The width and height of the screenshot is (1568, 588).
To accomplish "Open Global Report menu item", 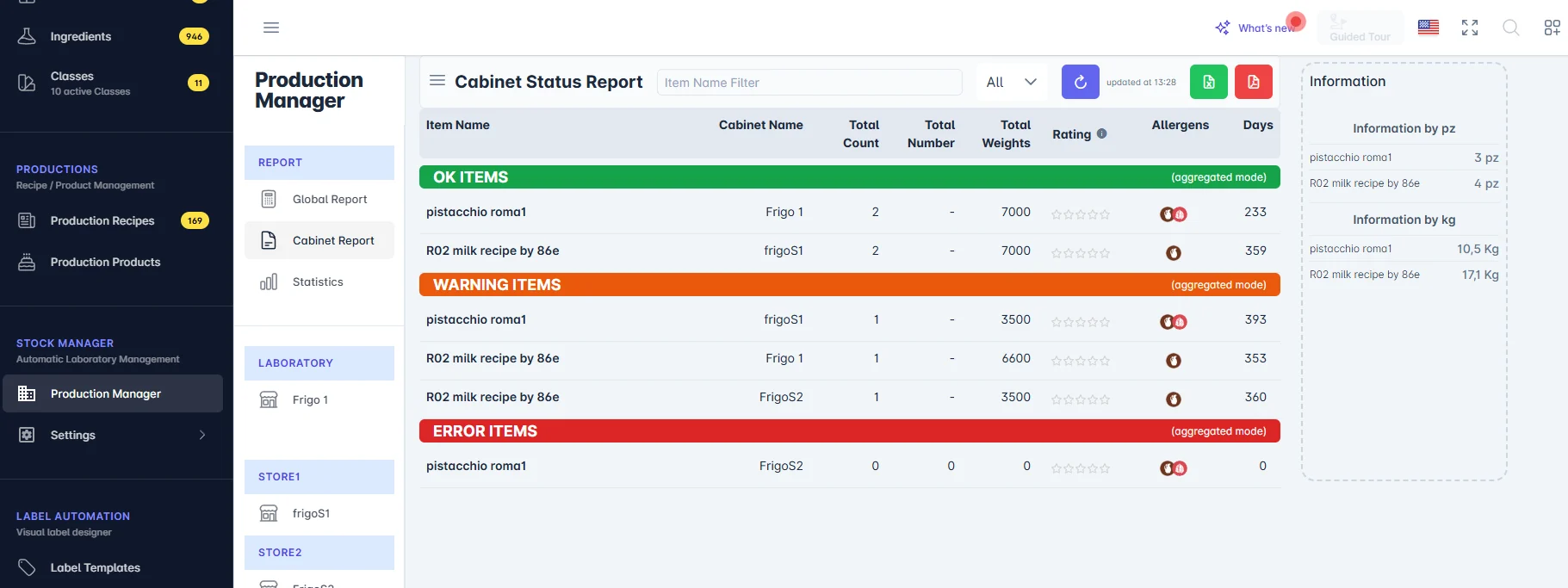I will coord(319,199).
